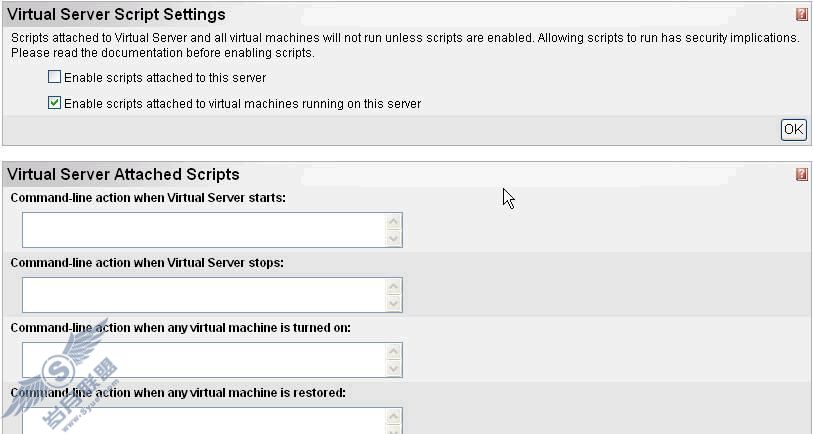Click down arrow in machine turned on box
The height and width of the screenshot is (434, 813).
point(394,369)
